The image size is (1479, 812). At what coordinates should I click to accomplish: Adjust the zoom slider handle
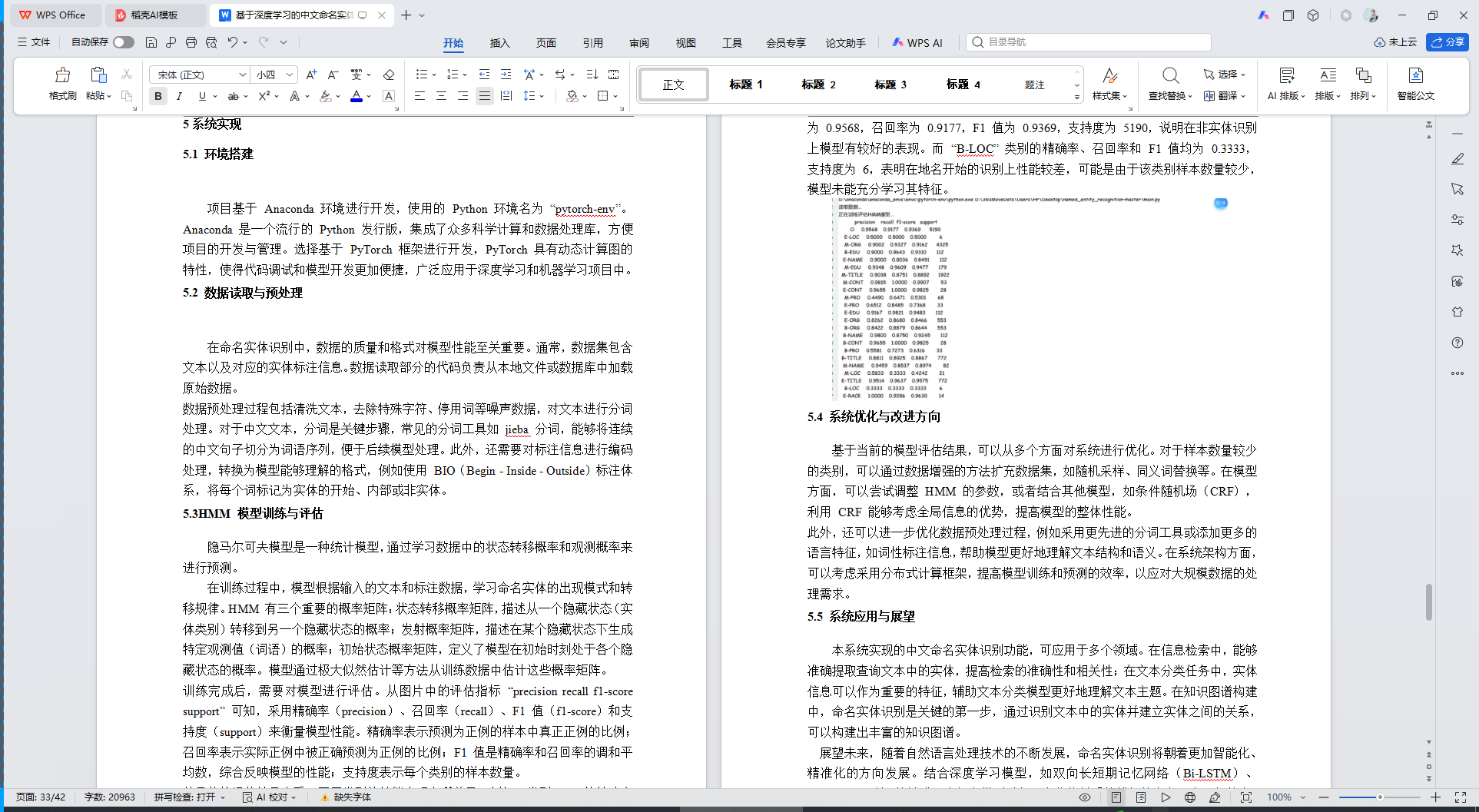pos(1380,797)
